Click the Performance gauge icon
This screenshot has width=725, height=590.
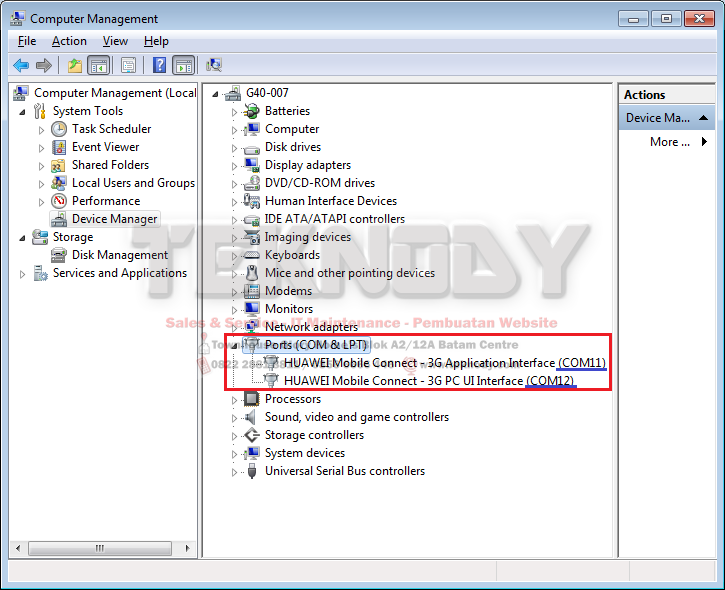(59, 201)
